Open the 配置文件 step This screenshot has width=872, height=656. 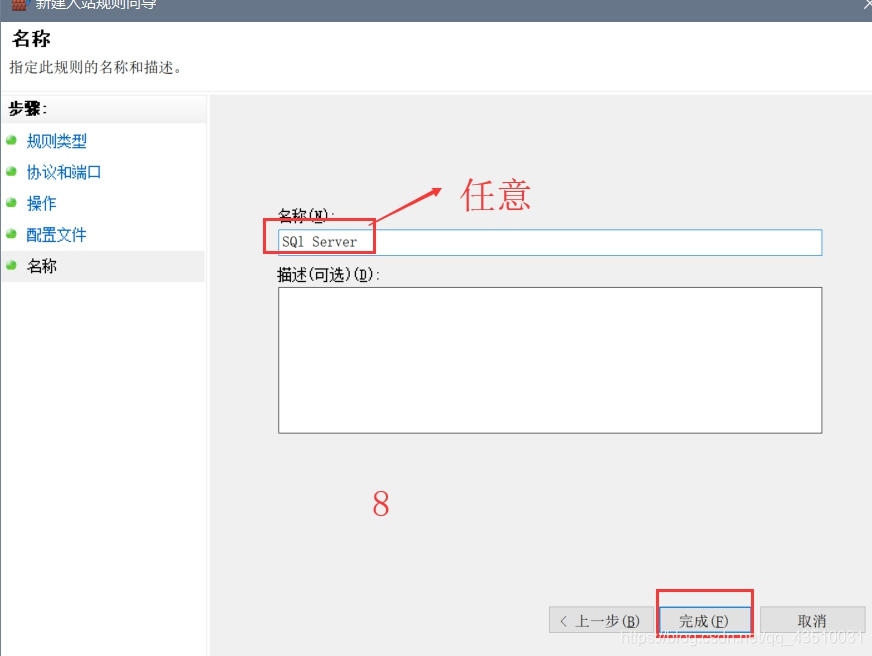(56, 235)
